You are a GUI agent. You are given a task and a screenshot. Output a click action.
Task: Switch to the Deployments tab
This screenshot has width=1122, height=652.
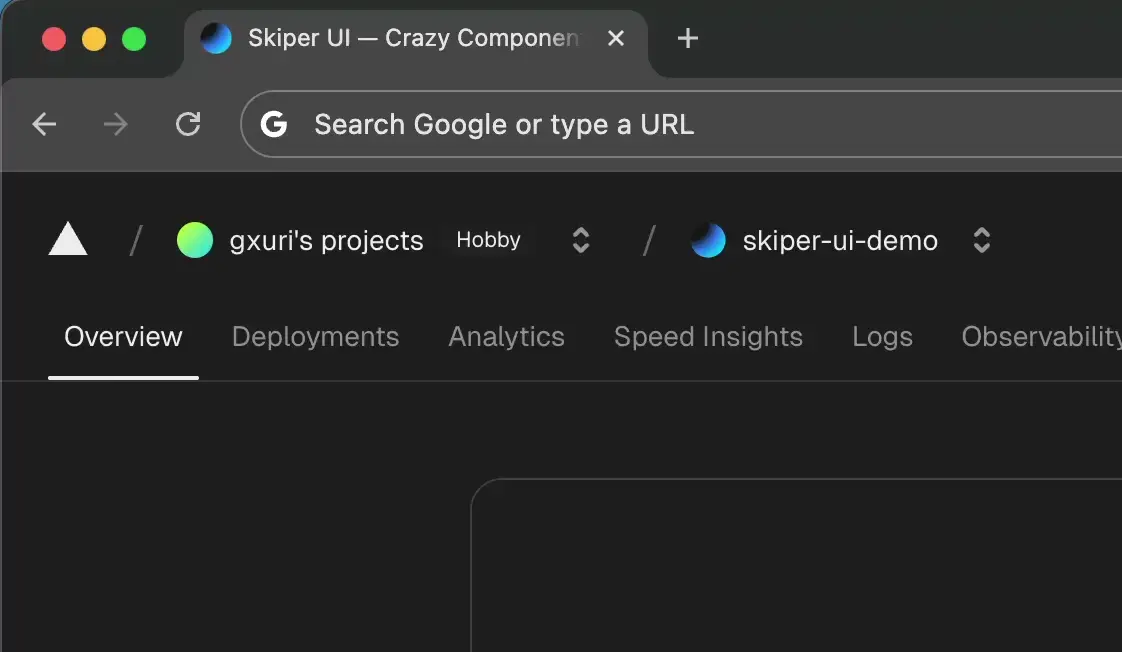(315, 337)
